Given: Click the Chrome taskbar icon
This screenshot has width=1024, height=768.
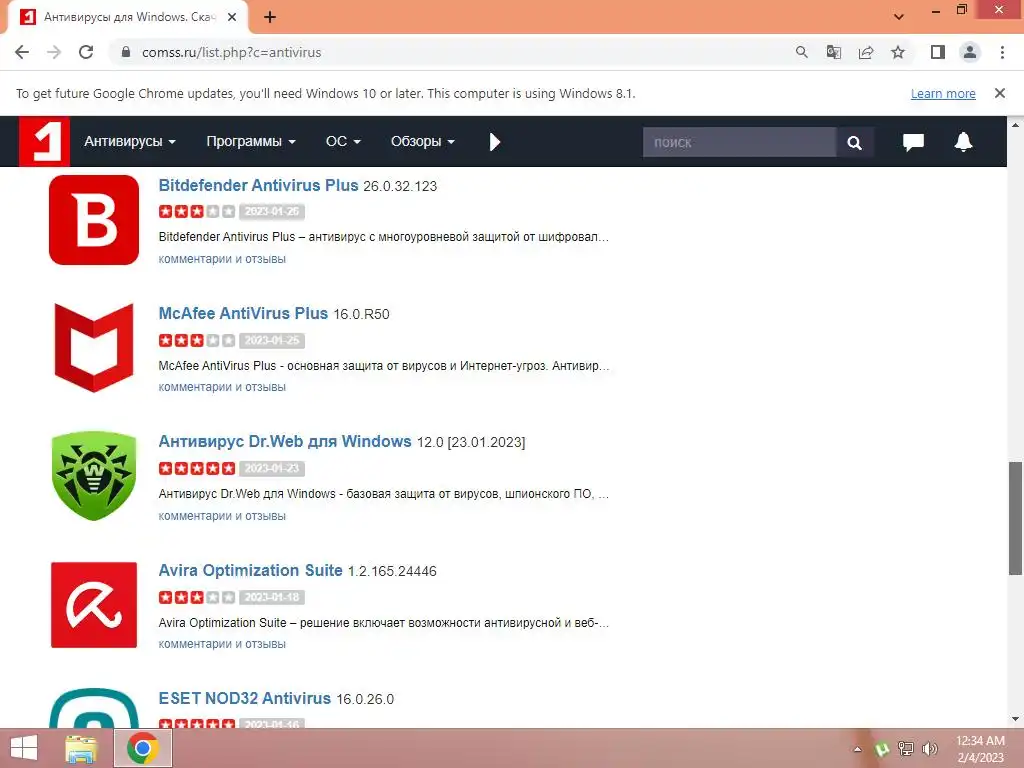Looking at the screenshot, I should tap(143, 748).
